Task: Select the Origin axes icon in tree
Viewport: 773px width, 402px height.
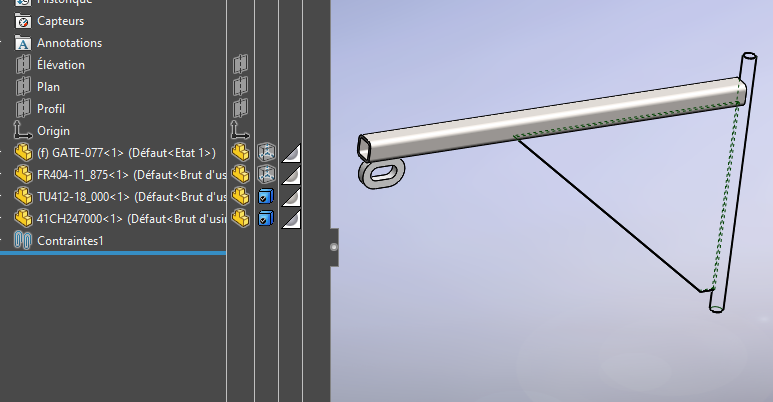Action: (x=23, y=131)
